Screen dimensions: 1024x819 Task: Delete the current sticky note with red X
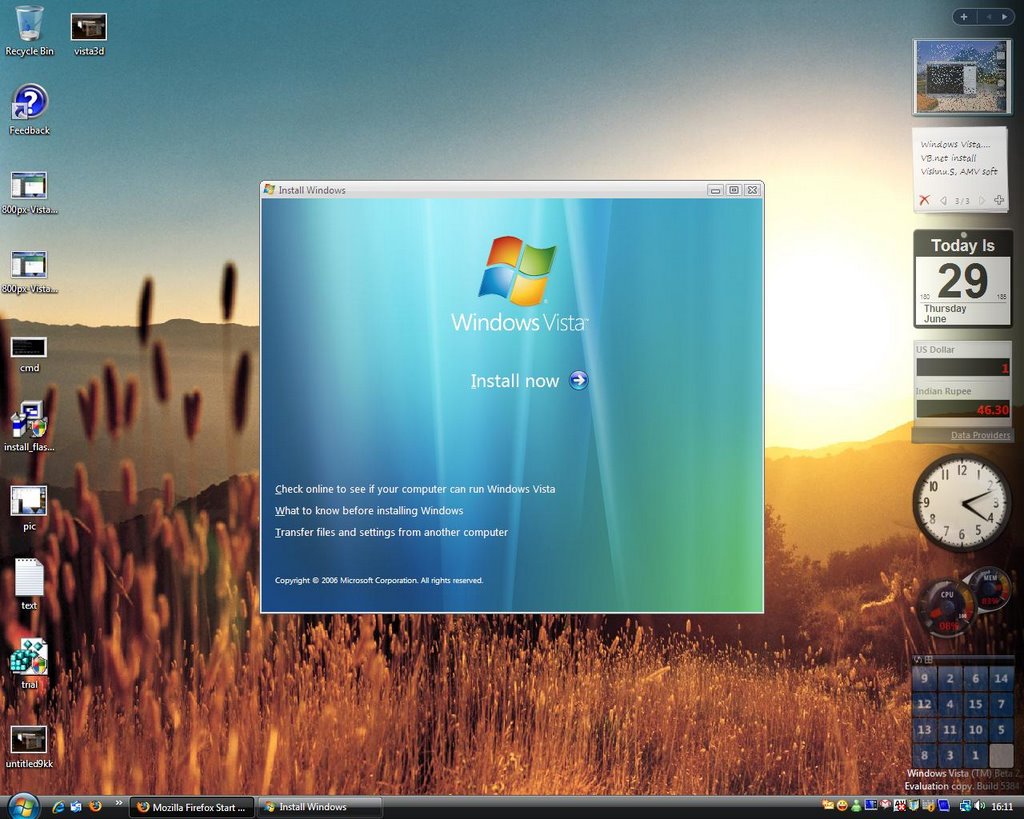tap(924, 201)
